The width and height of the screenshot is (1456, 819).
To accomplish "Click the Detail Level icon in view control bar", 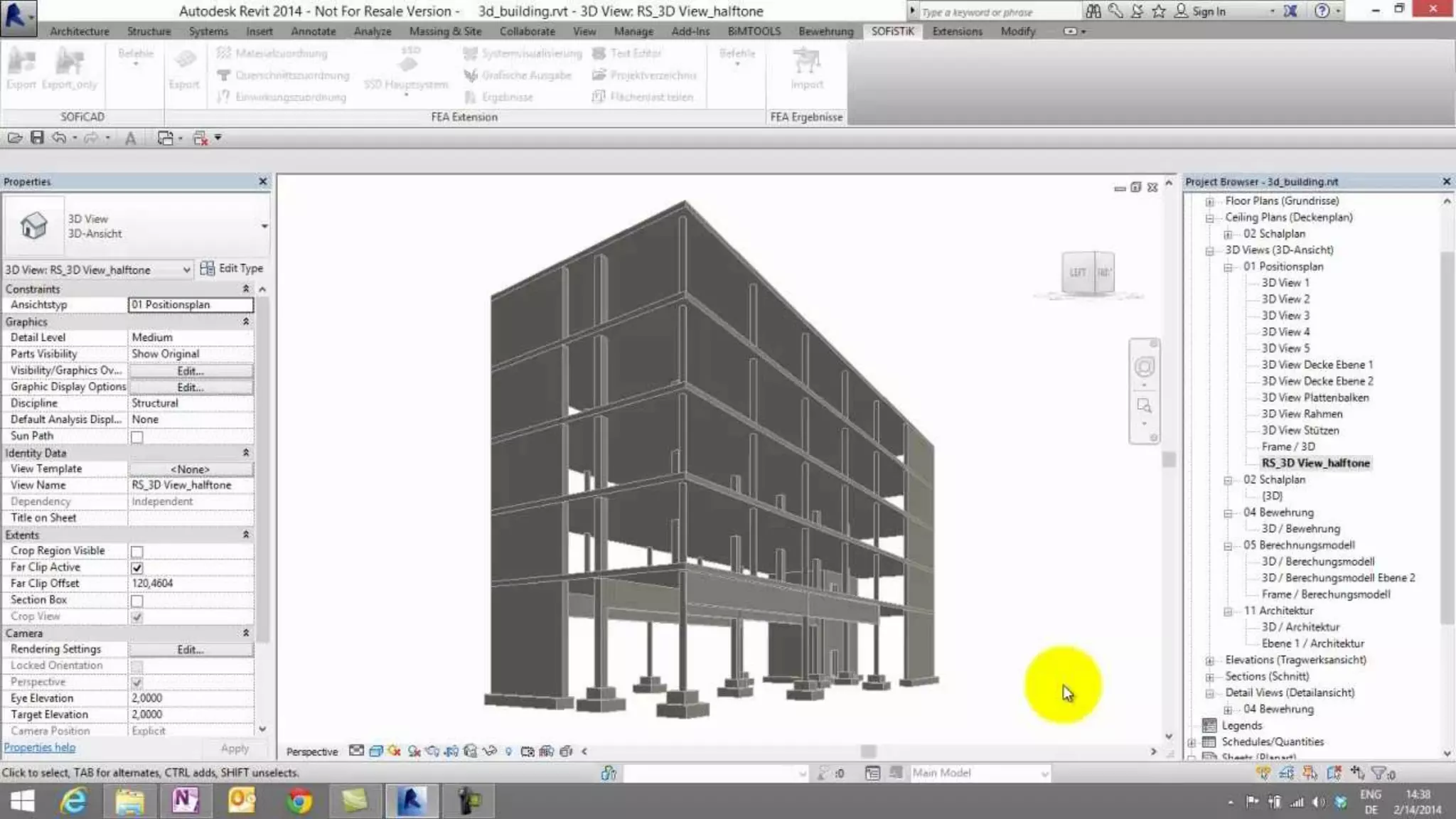I will click(356, 751).
